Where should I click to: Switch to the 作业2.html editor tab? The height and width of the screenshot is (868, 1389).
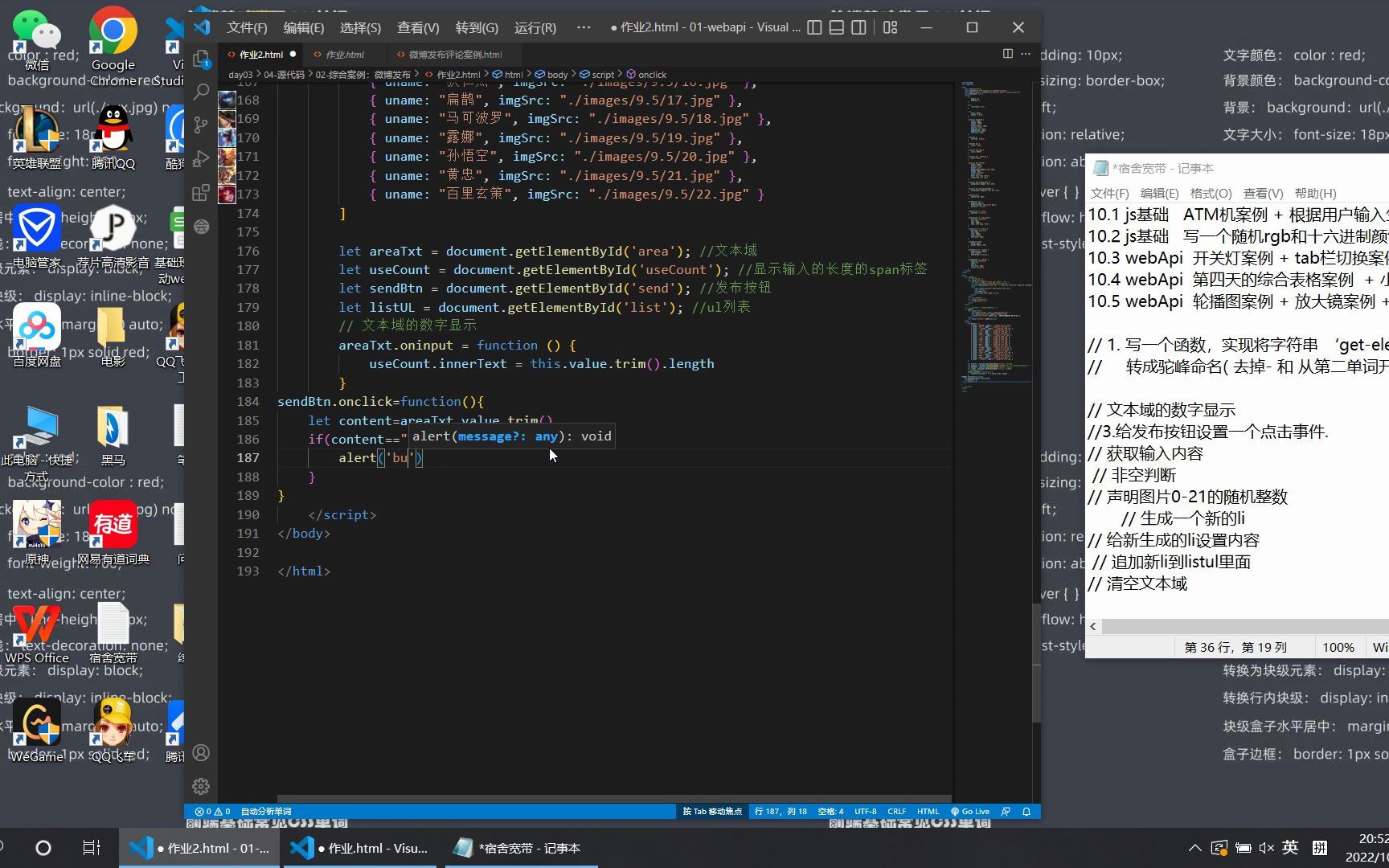pyautogui.click(x=260, y=55)
